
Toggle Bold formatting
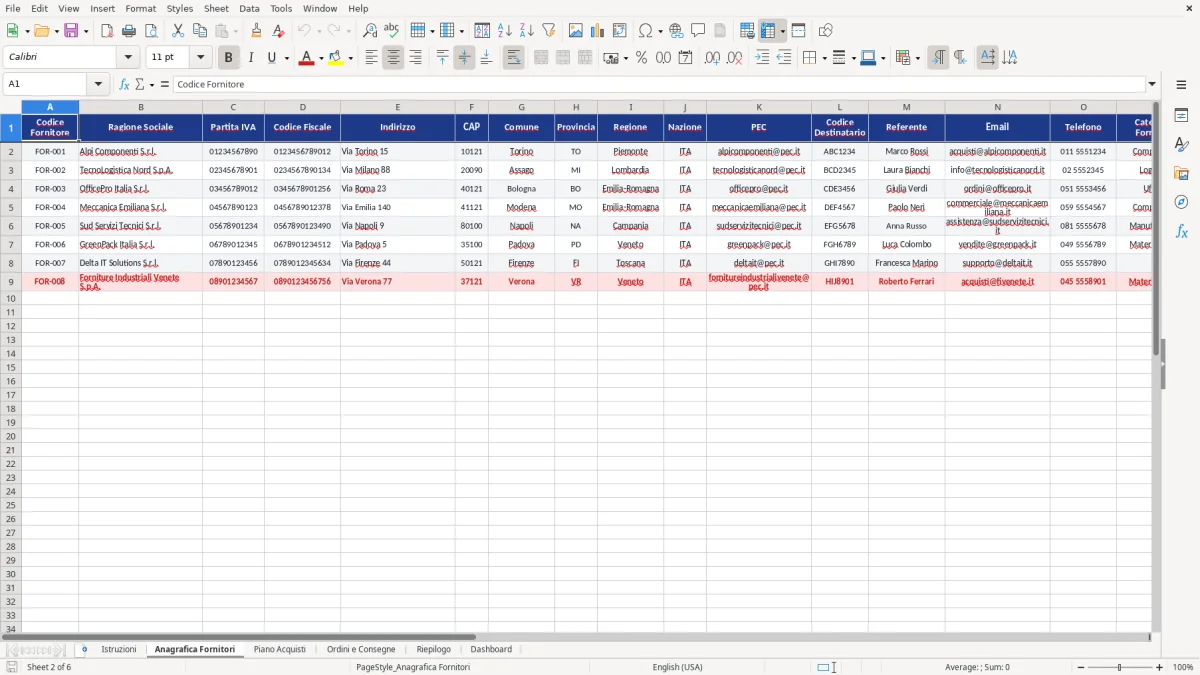(229, 58)
